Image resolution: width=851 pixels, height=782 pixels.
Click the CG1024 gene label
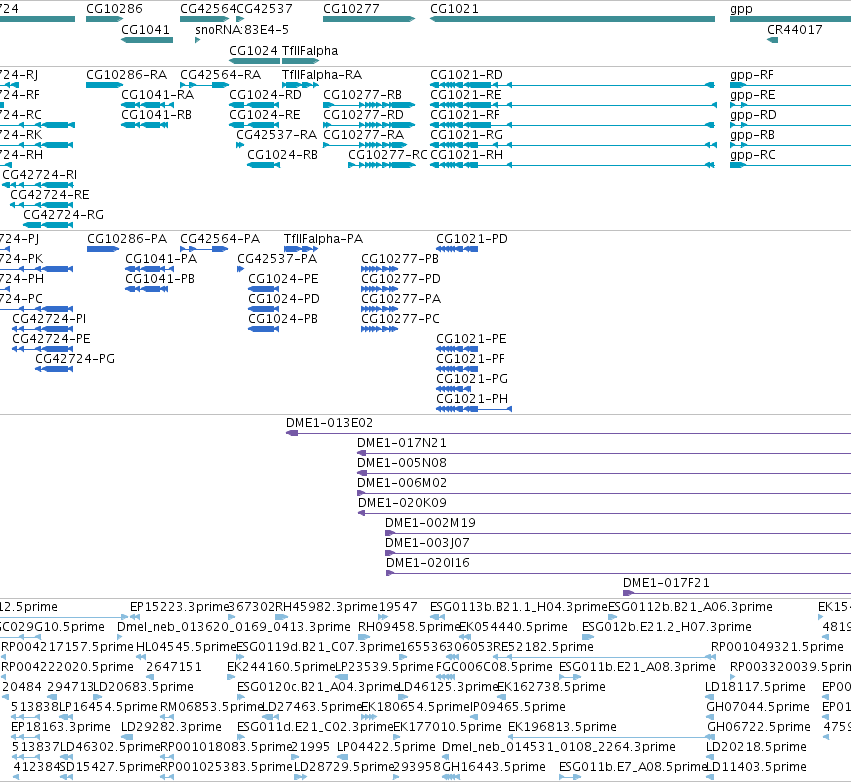[x=253, y=50]
